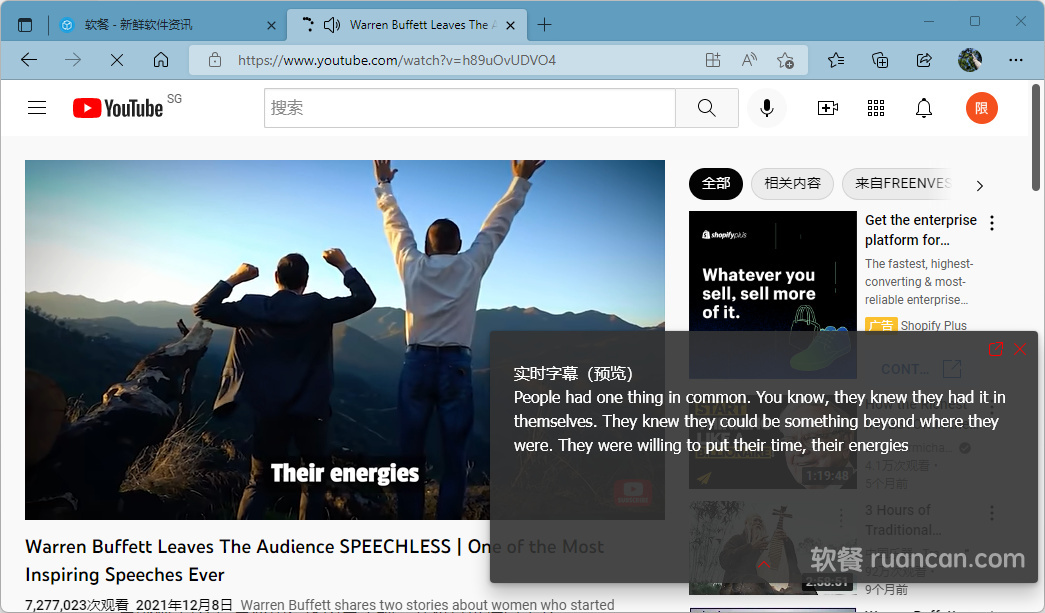Click the YouTube search input field
The width and height of the screenshot is (1045, 613).
coord(470,108)
